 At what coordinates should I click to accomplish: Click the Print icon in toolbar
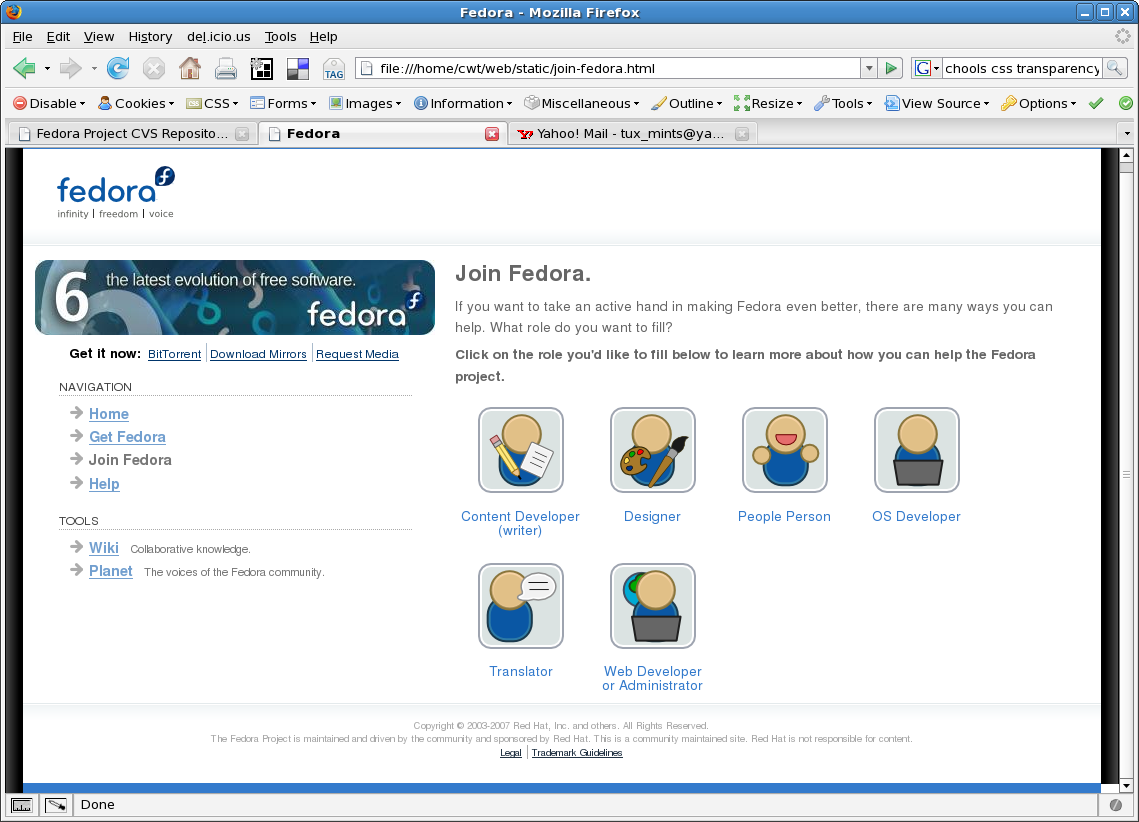click(x=226, y=68)
